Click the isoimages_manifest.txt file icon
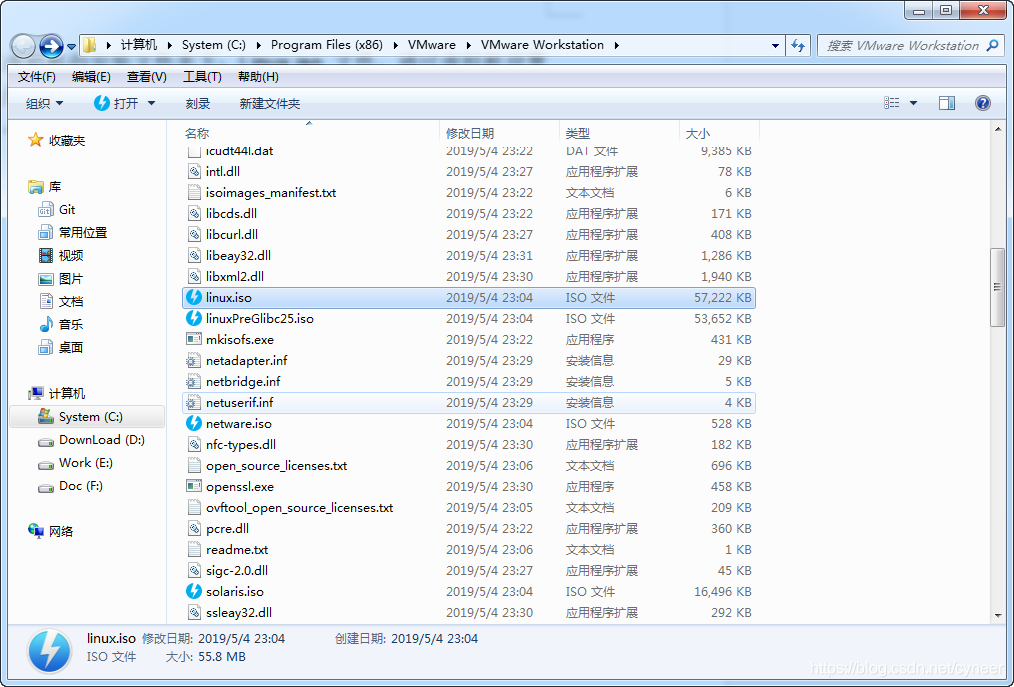 click(x=193, y=192)
